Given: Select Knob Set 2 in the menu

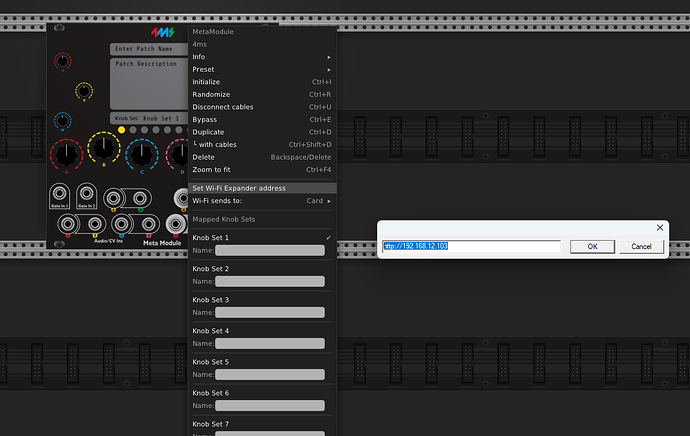Looking at the screenshot, I should click(262, 269).
